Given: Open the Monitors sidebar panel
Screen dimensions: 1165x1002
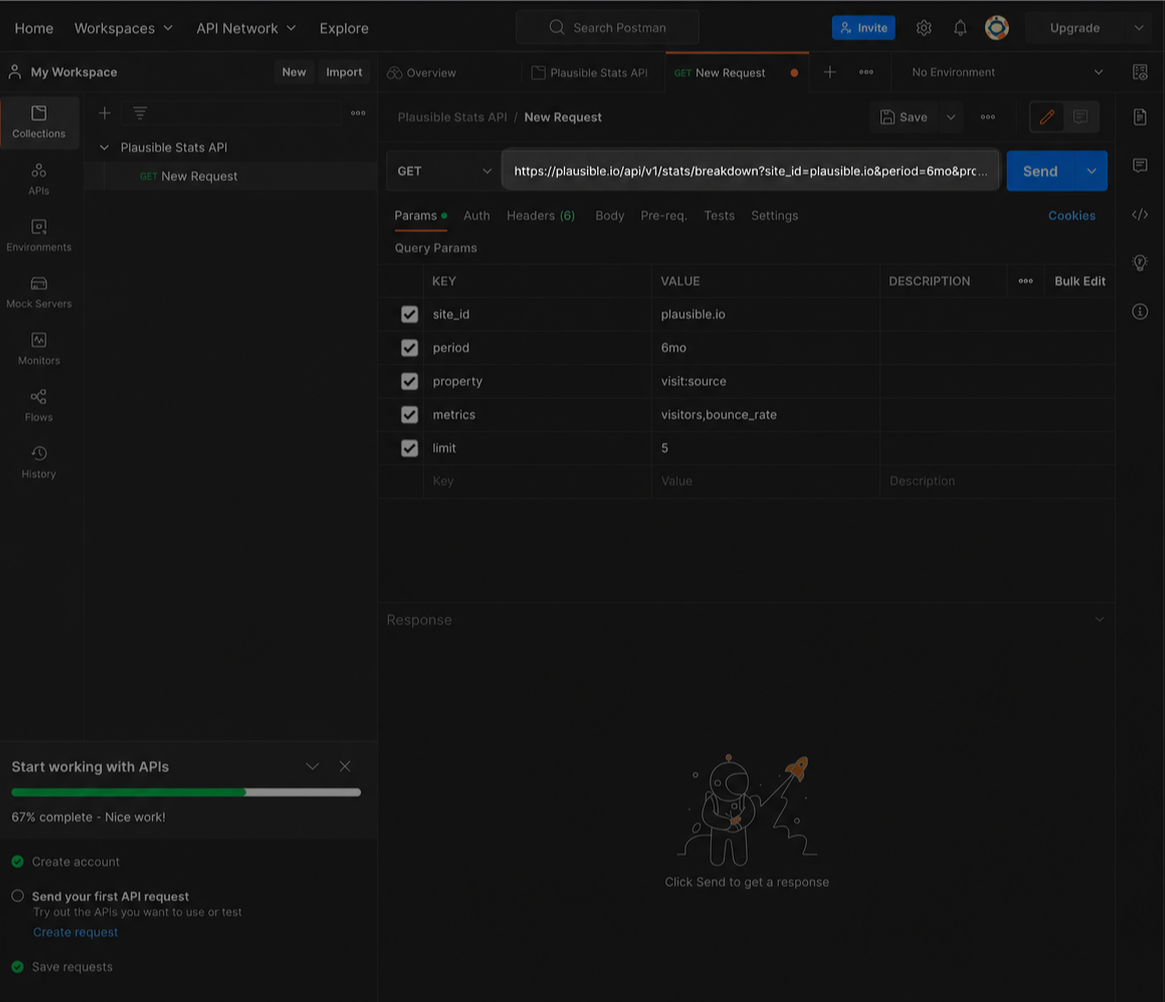Looking at the screenshot, I should coord(39,348).
